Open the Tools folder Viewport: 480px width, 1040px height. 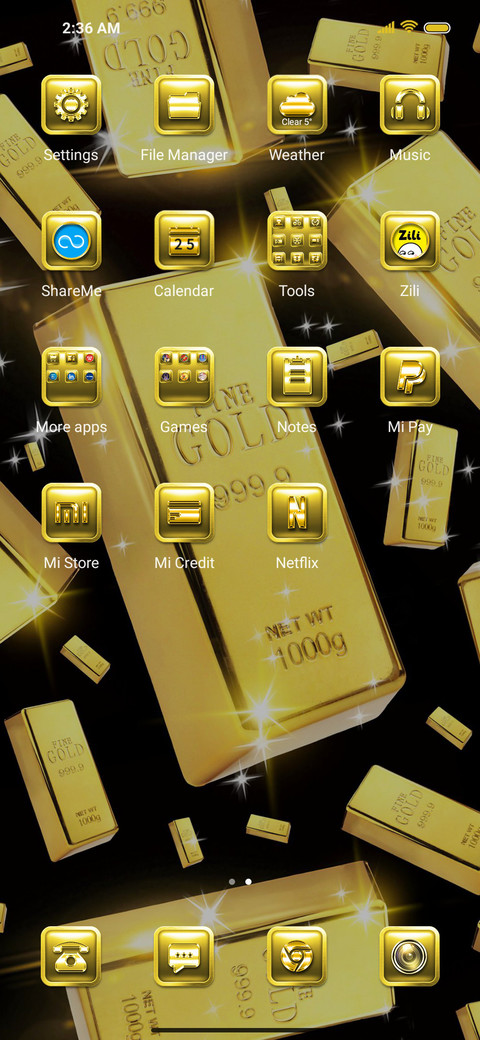[297, 241]
